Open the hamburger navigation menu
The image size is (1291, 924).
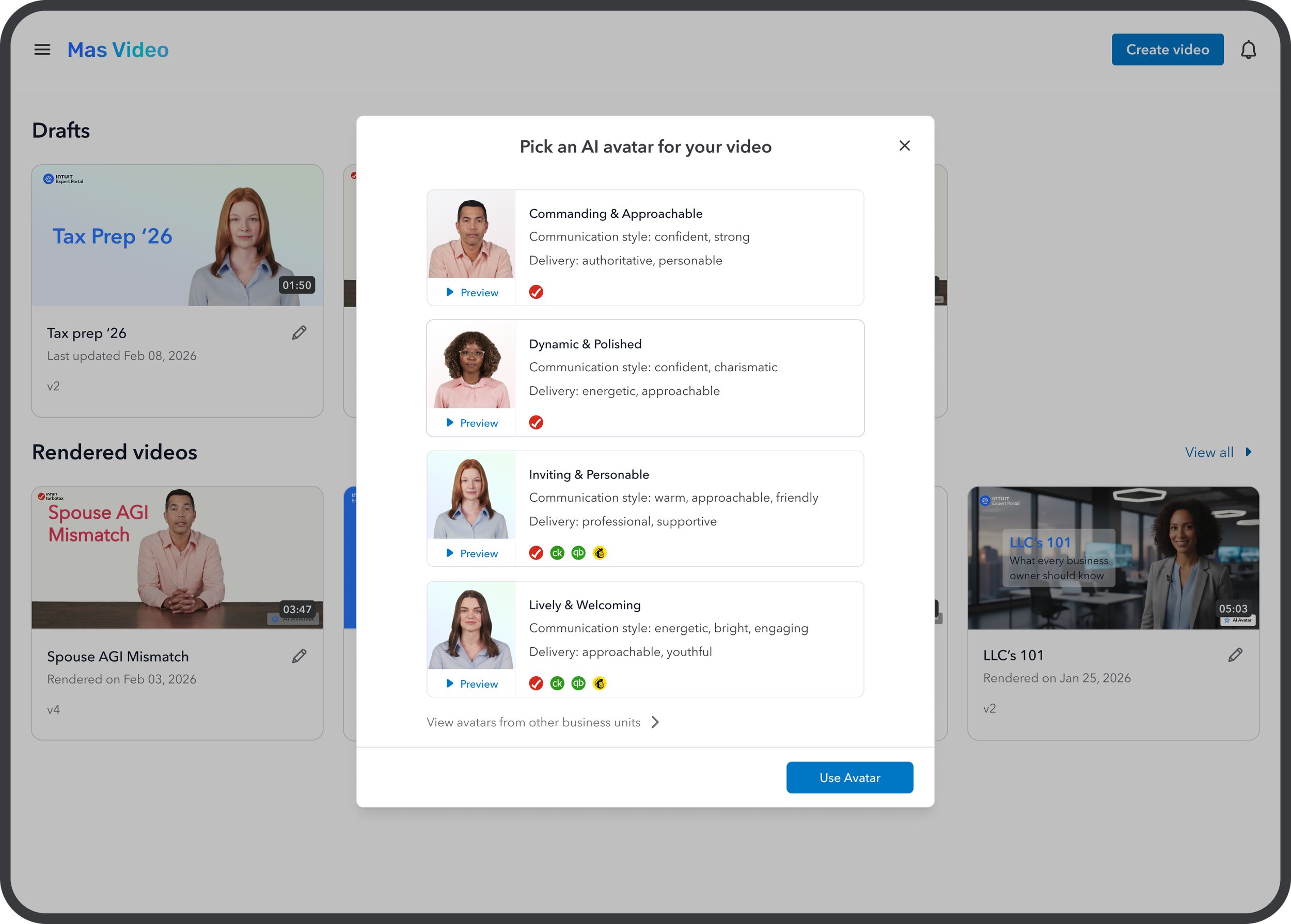point(42,50)
